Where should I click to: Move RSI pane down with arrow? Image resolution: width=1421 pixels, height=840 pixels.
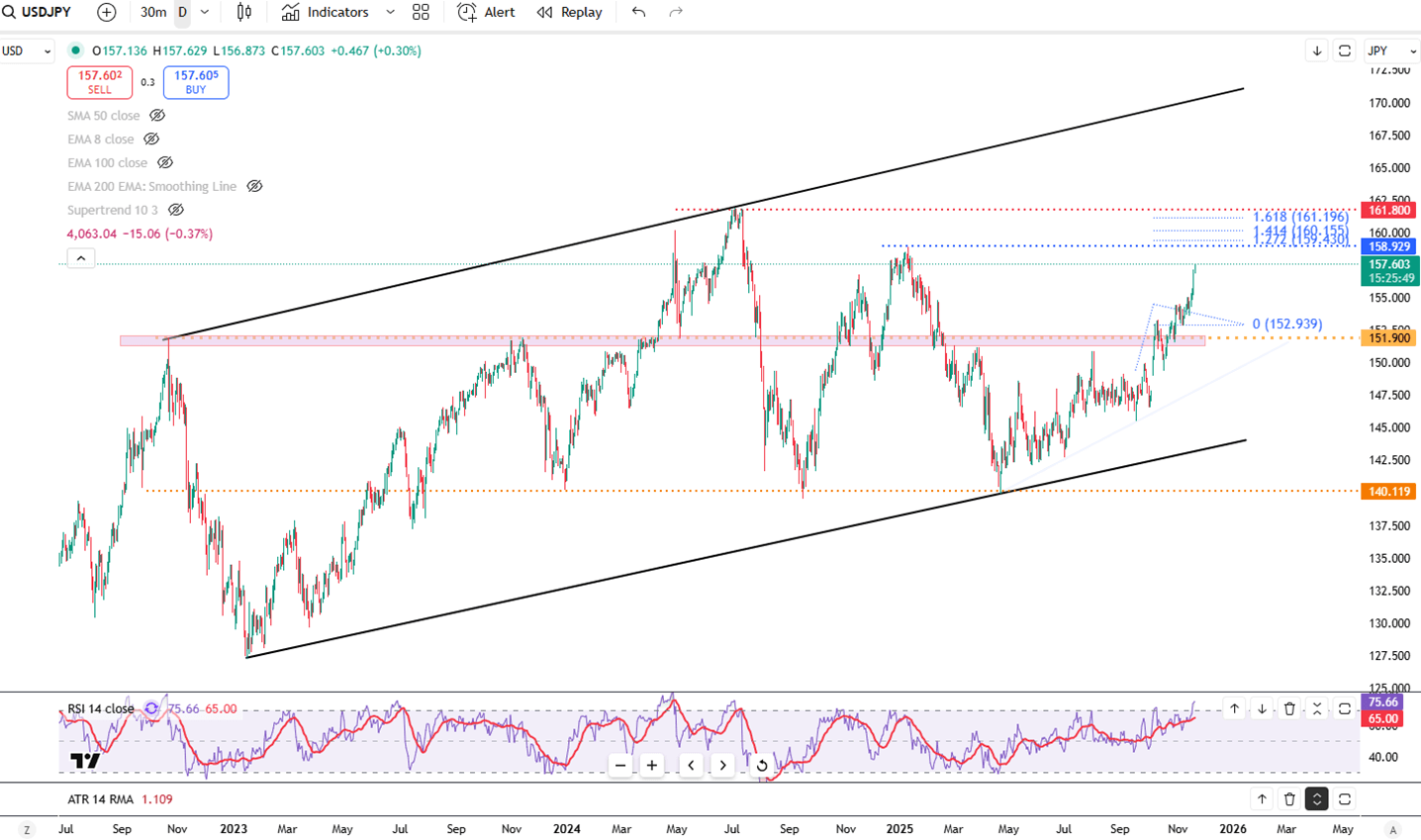coord(1262,708)
